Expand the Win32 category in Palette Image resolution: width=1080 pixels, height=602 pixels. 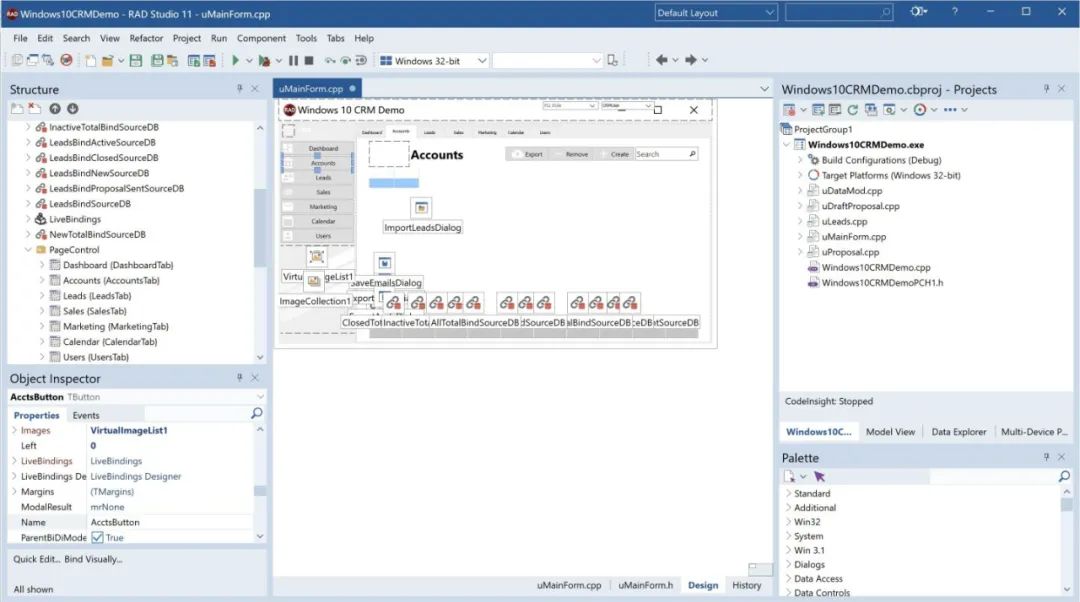[788, 522]
